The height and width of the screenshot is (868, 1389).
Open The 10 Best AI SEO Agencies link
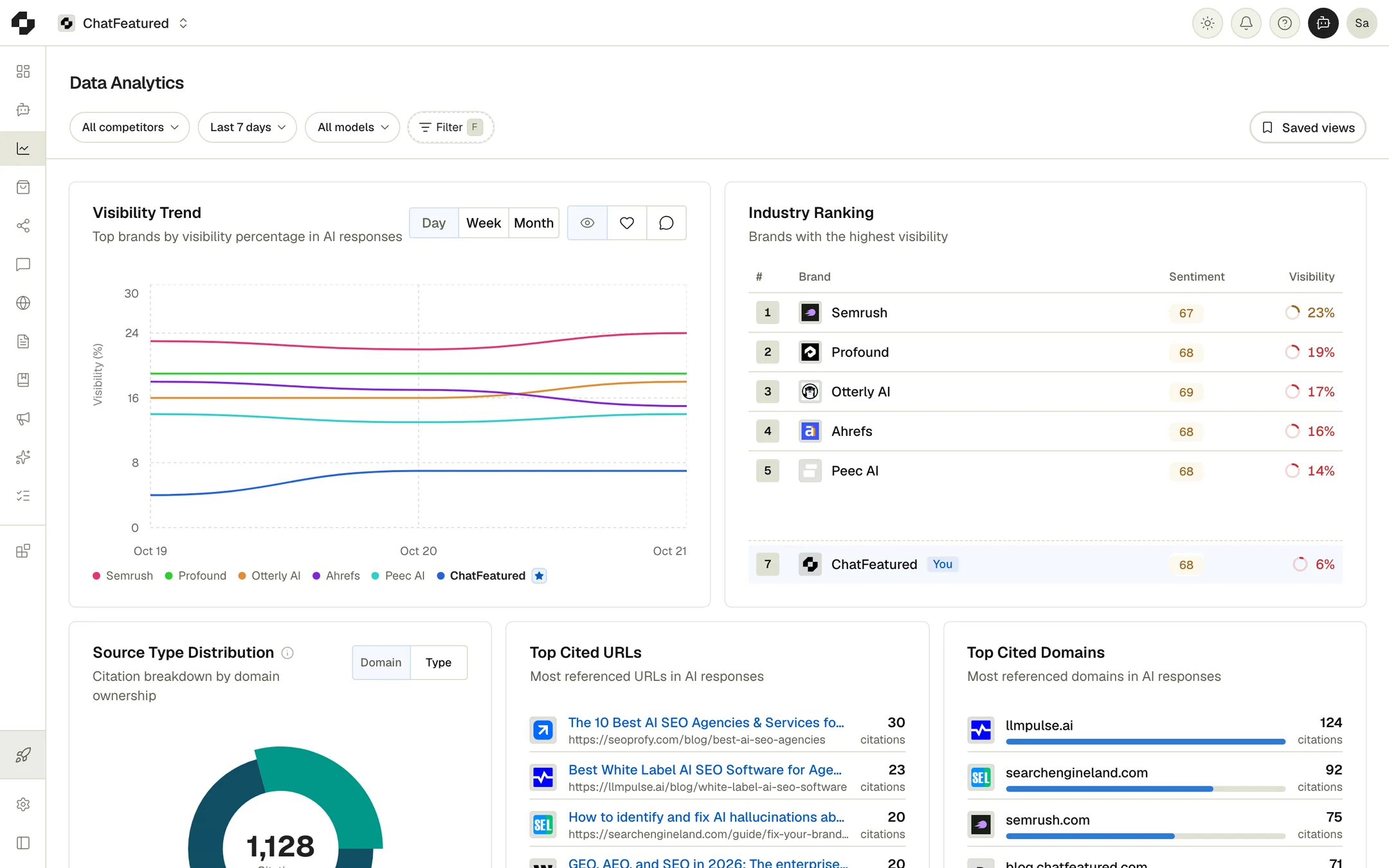click(x=706, y=723)
